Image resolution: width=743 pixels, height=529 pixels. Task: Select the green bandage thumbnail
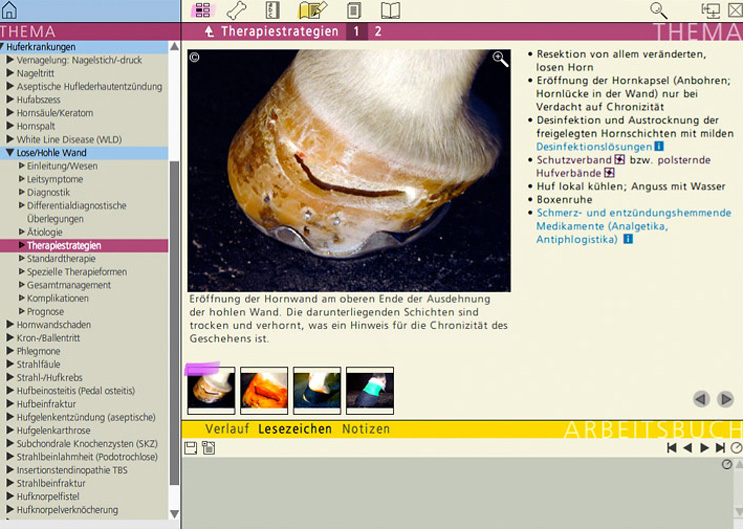[x=370, y=391]
